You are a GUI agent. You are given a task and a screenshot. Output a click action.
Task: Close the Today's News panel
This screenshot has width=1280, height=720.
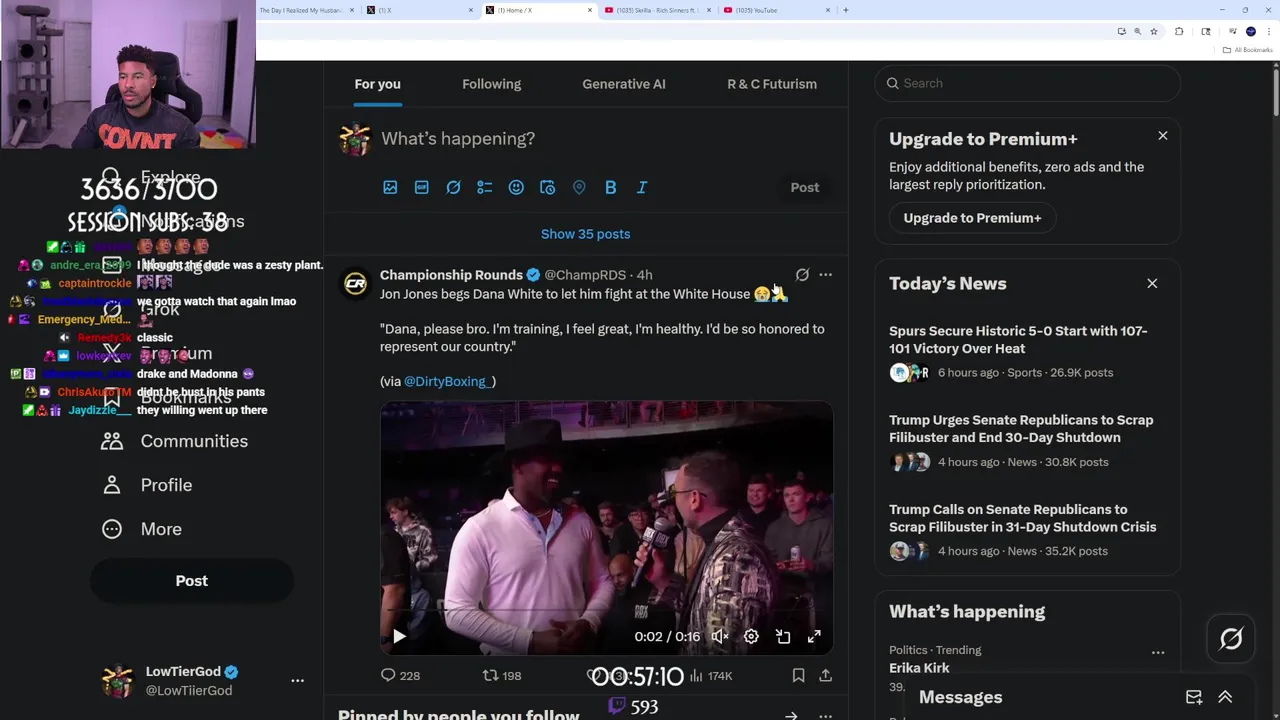[x=1152, y=283]
